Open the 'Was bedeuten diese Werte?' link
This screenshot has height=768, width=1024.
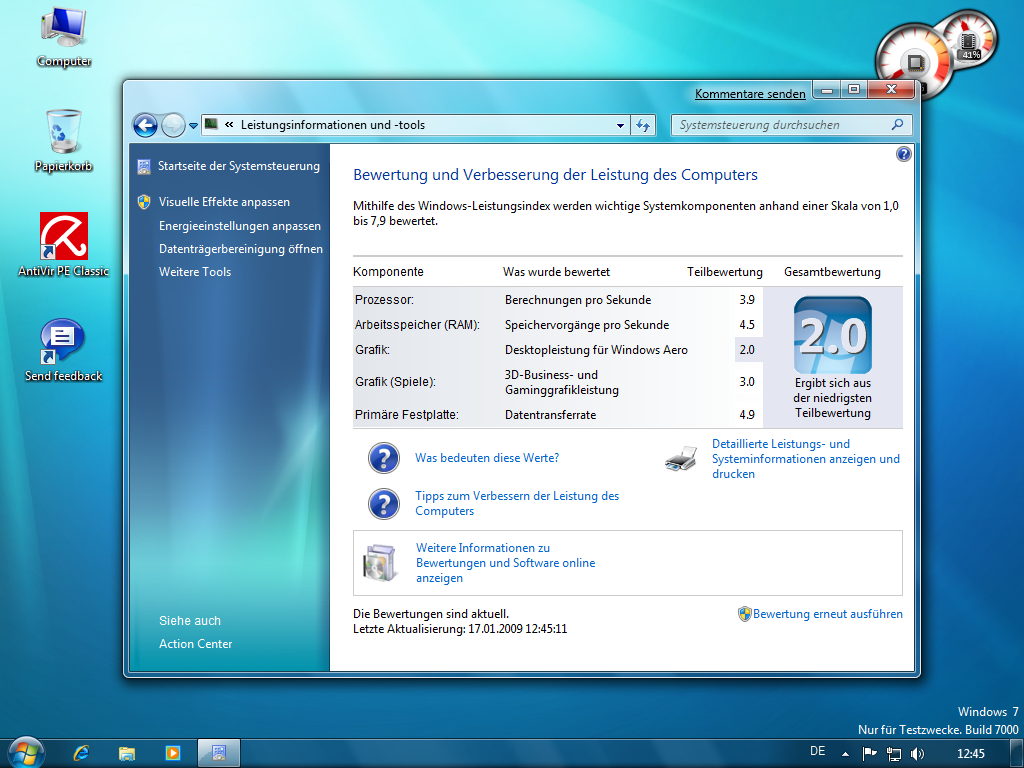pos(487,458)
